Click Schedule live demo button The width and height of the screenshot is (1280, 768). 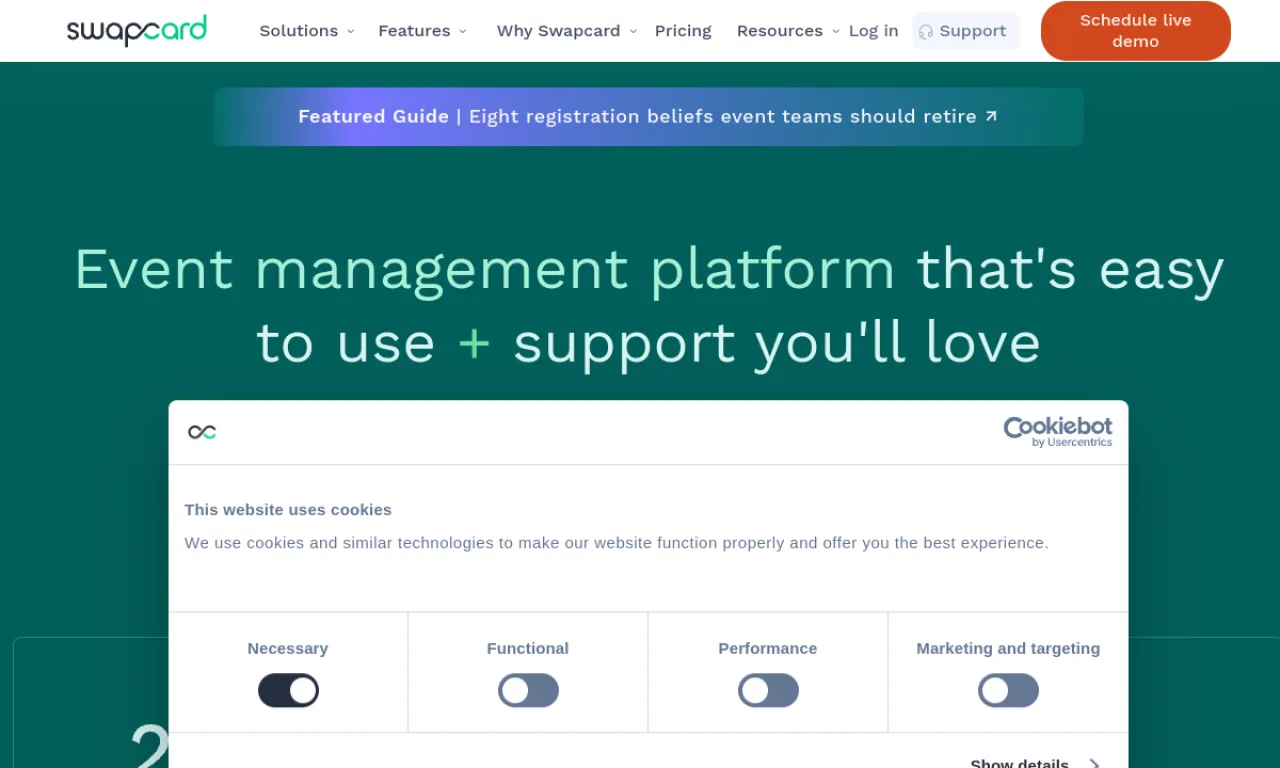(1136, 31)
